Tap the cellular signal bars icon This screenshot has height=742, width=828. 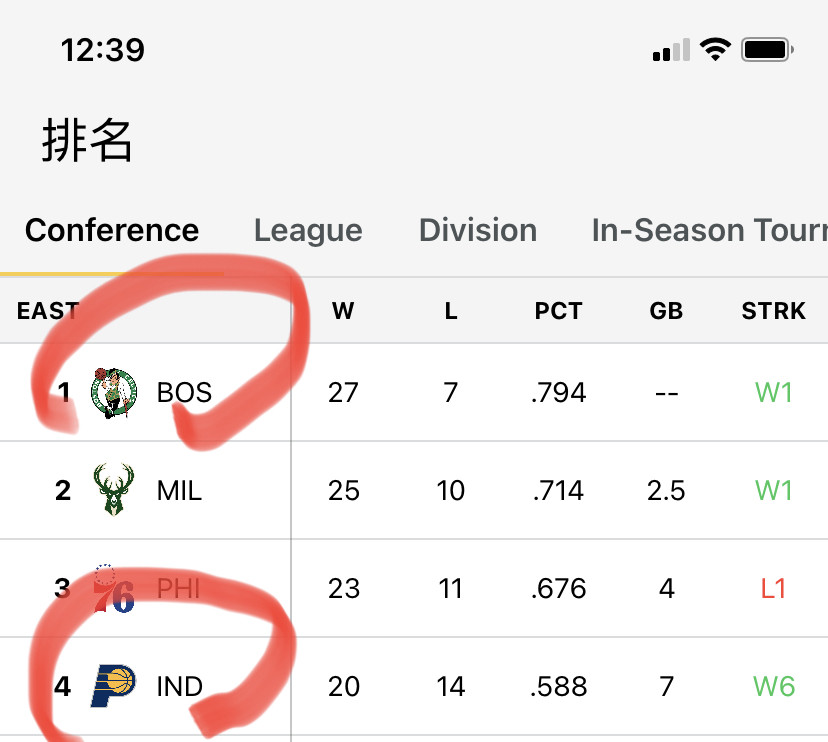[x=671, y=50]
